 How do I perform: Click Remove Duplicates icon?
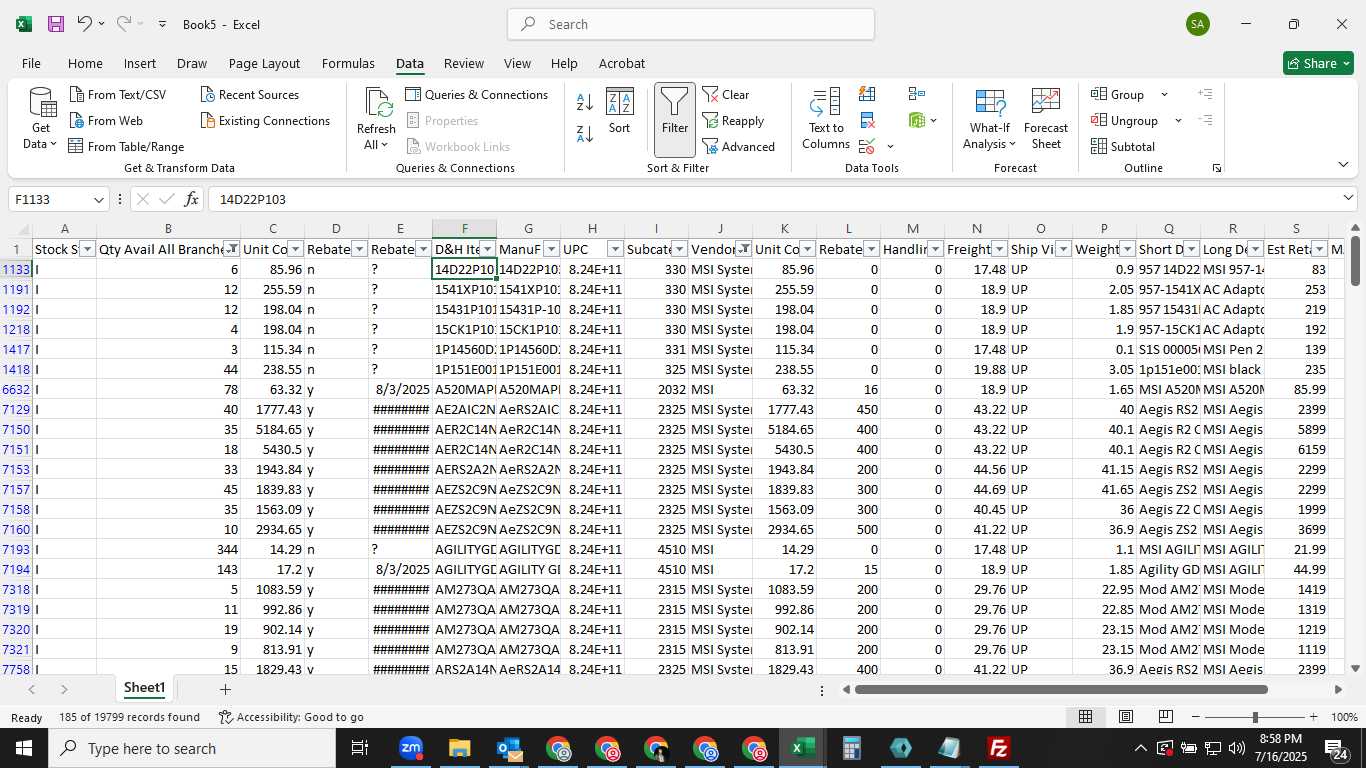coord(867,121)
